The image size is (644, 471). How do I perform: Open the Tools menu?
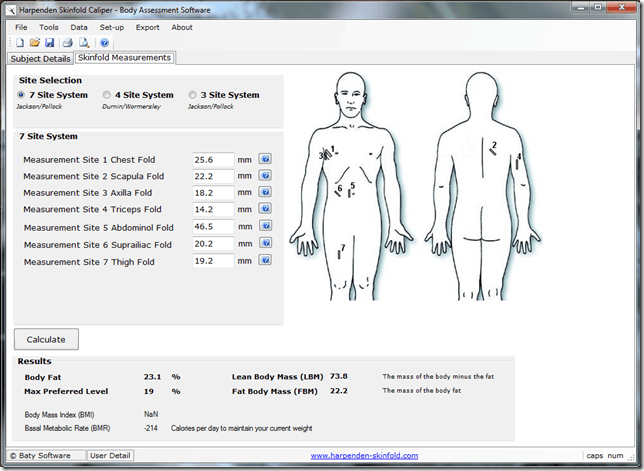tap(49, 27)
